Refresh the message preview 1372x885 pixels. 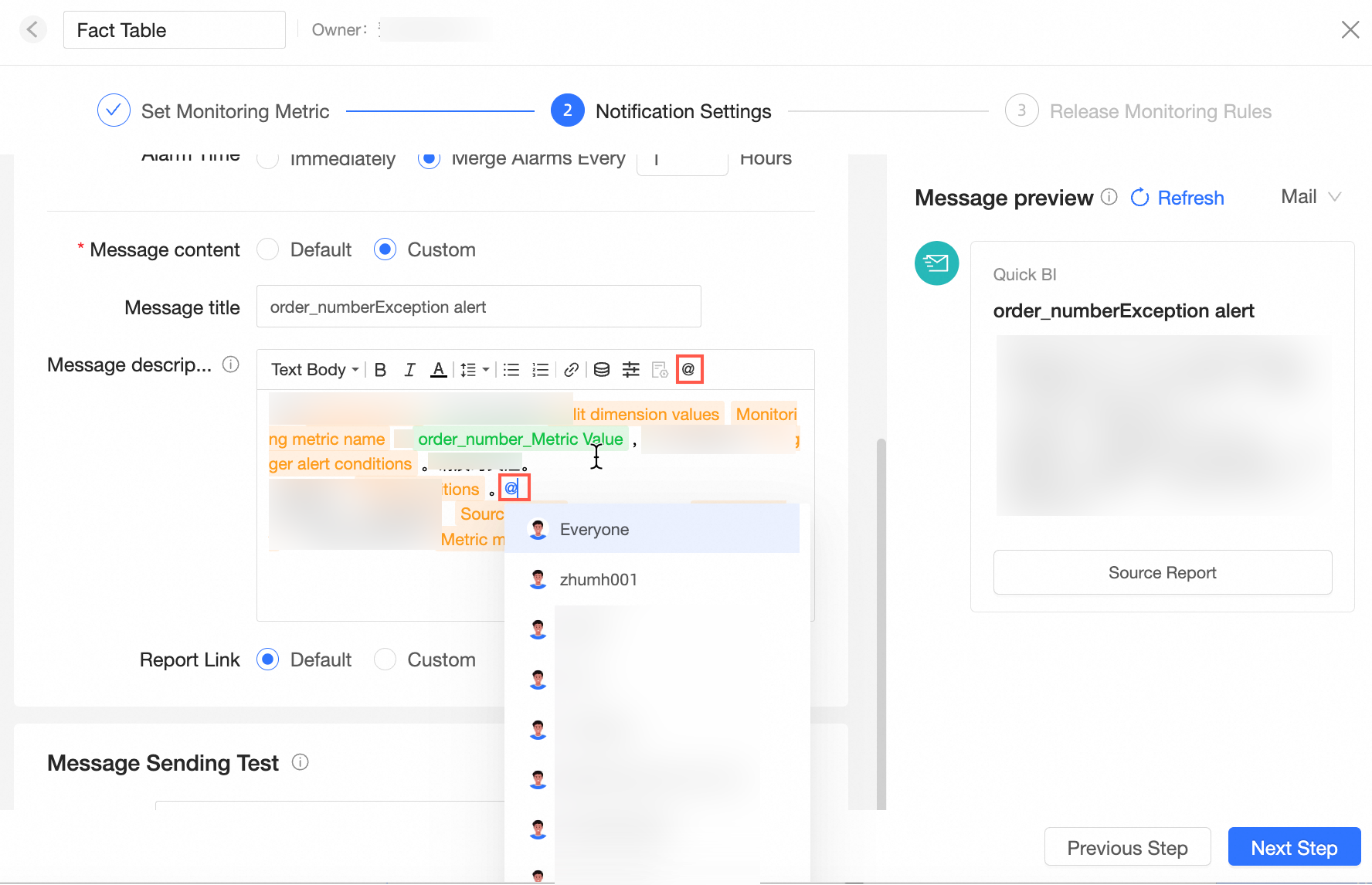click(1177, 198)
